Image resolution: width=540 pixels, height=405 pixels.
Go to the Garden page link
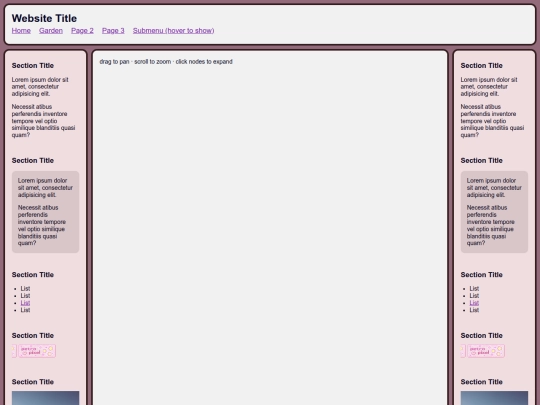click(51, 31)
